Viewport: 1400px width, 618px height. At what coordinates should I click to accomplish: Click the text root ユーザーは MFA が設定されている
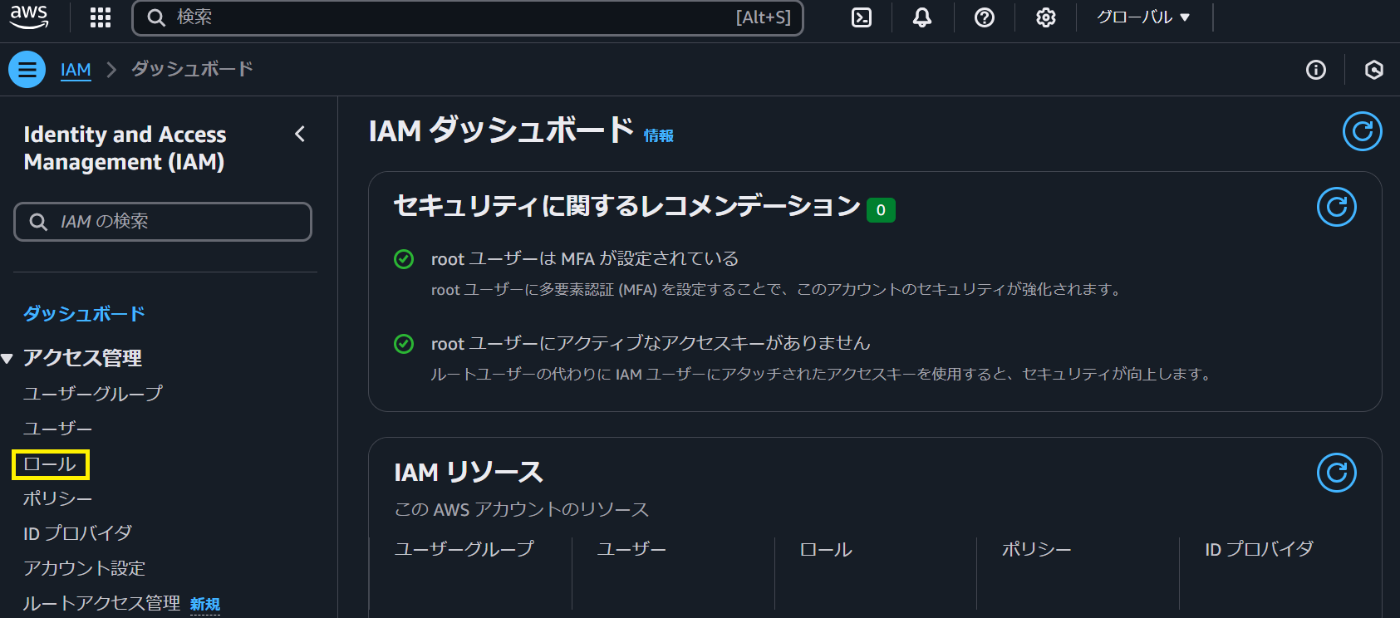tap(585, 259)
